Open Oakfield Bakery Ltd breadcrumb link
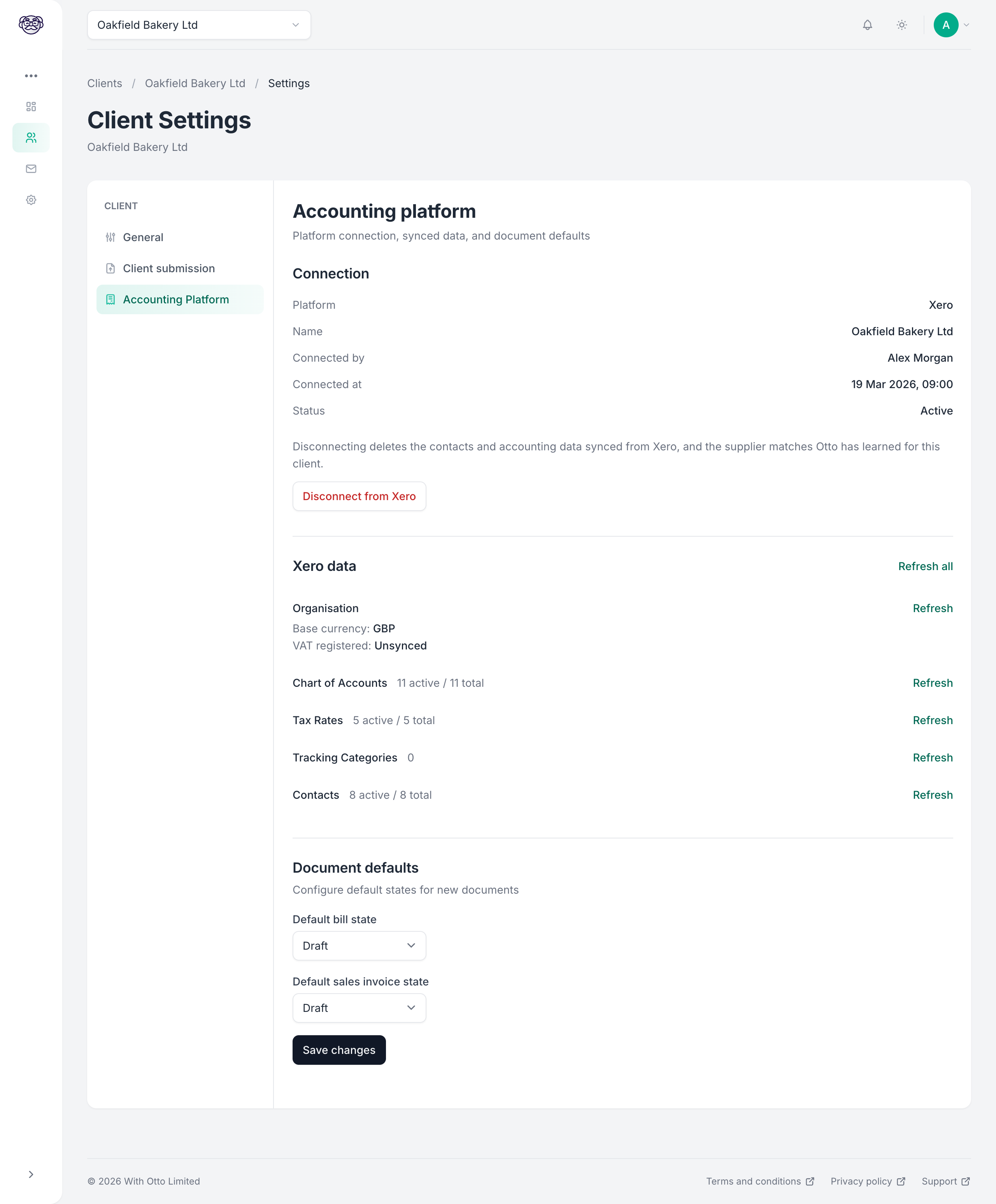Screen dimensions: 996x1204 [195, 83]
